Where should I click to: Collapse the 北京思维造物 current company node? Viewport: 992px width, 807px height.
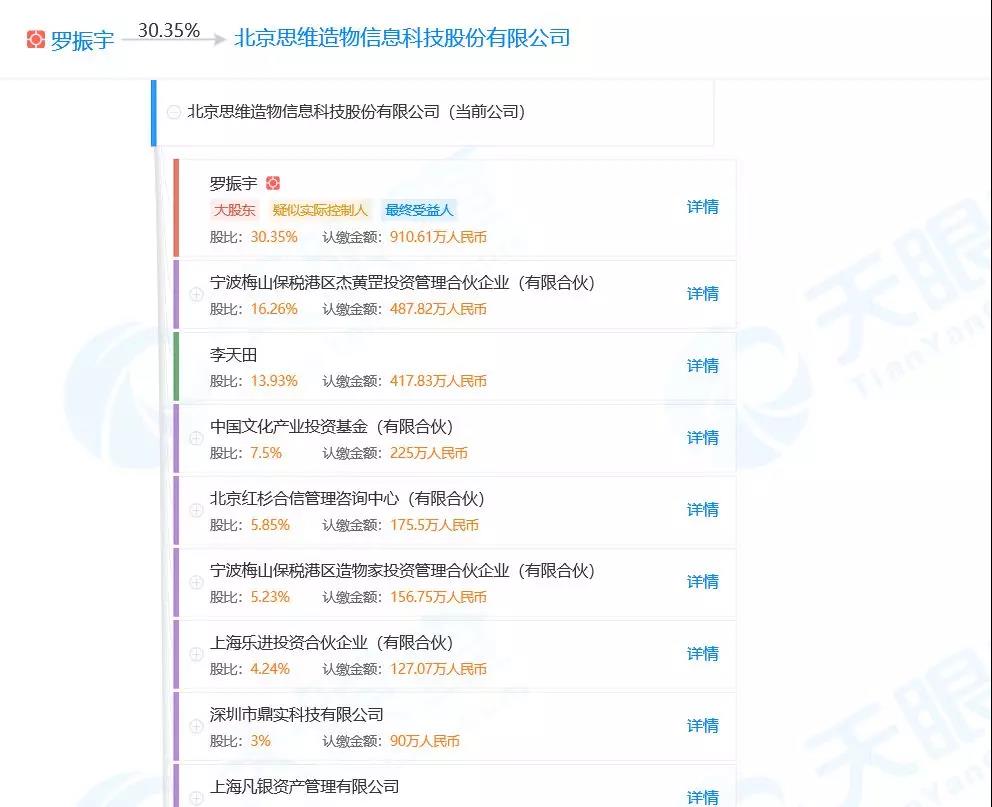click(x=174, y=112)
